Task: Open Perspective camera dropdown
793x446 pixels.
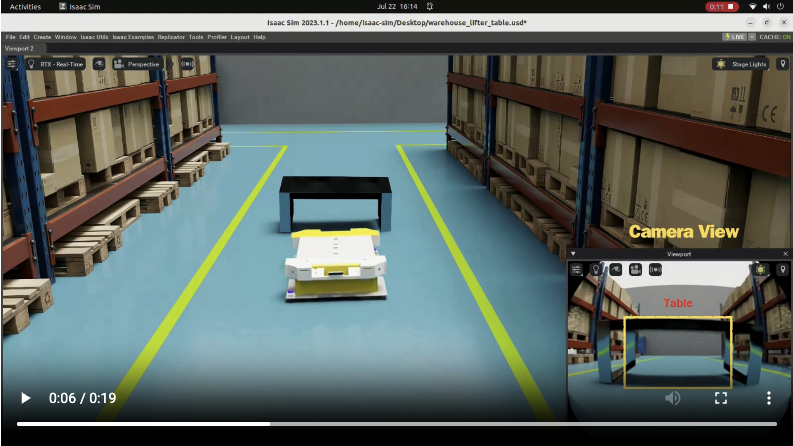Action: coord(137,64)
